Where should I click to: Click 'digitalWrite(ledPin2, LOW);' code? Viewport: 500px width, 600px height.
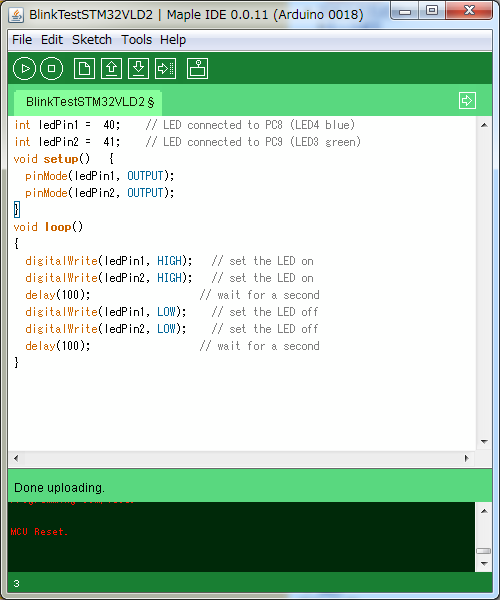point(106,329)
